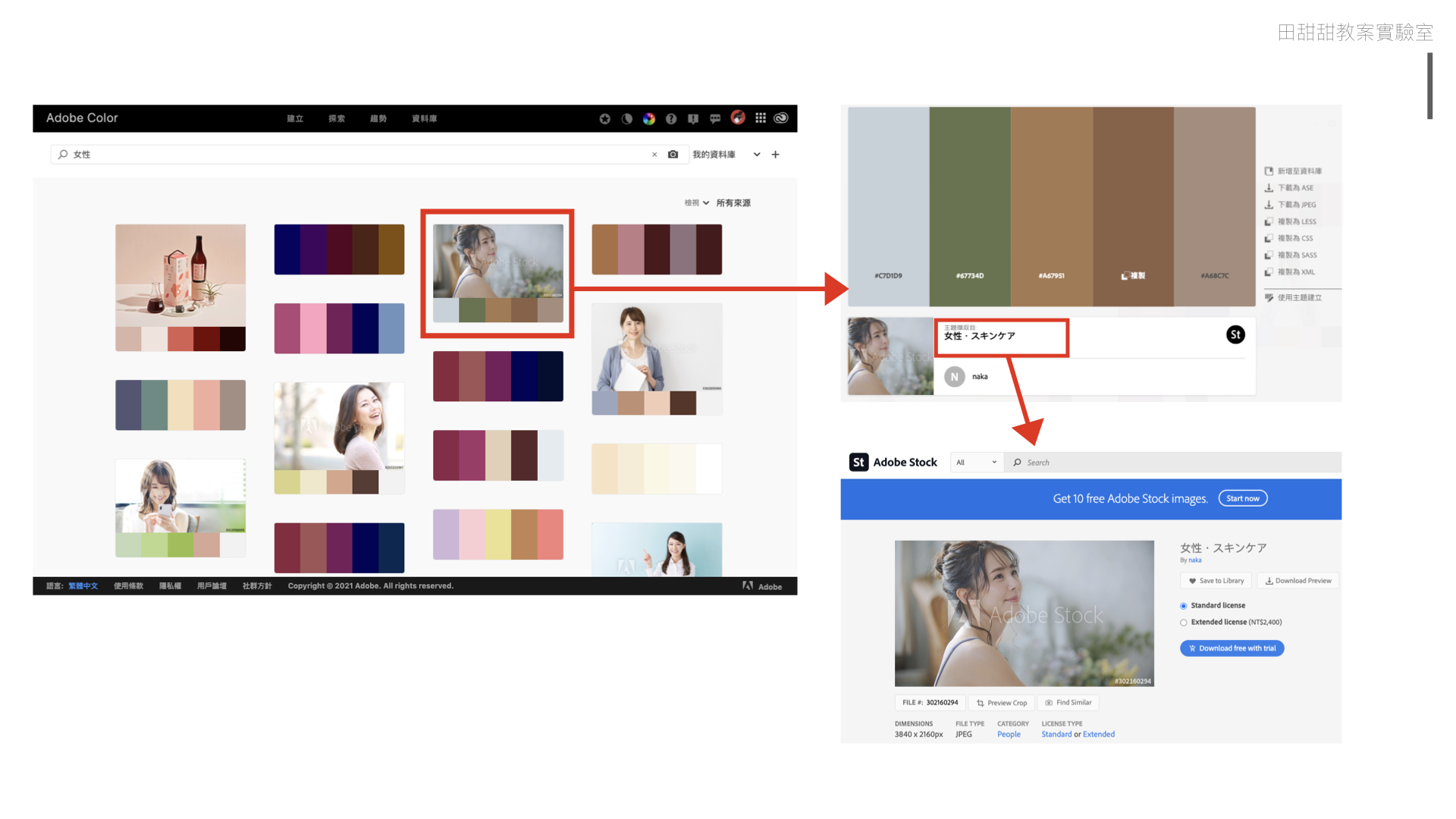Click the Adobe Stock St badge icon

coord(1235,334)
